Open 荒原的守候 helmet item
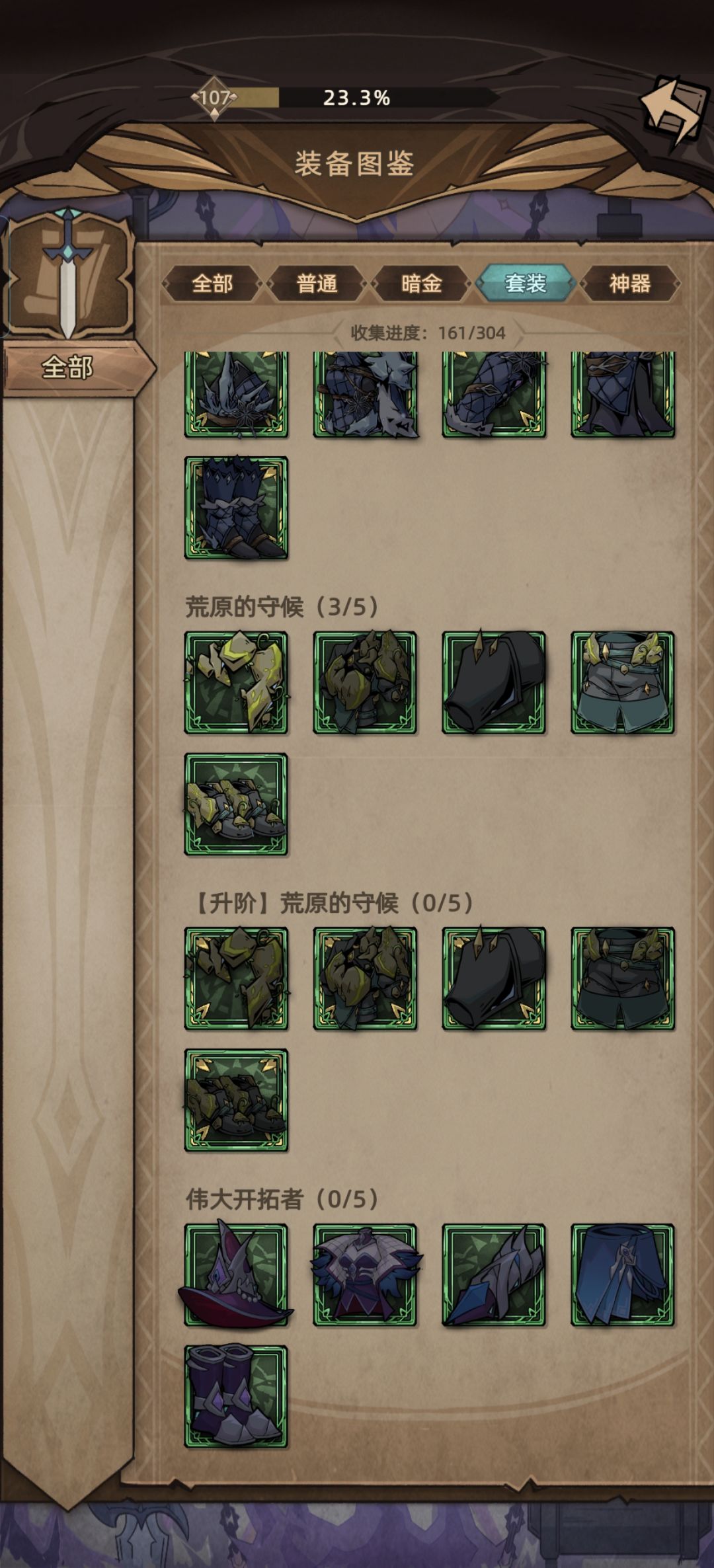Viewport: 714px width, 1568px height. (x=236, y=682)
